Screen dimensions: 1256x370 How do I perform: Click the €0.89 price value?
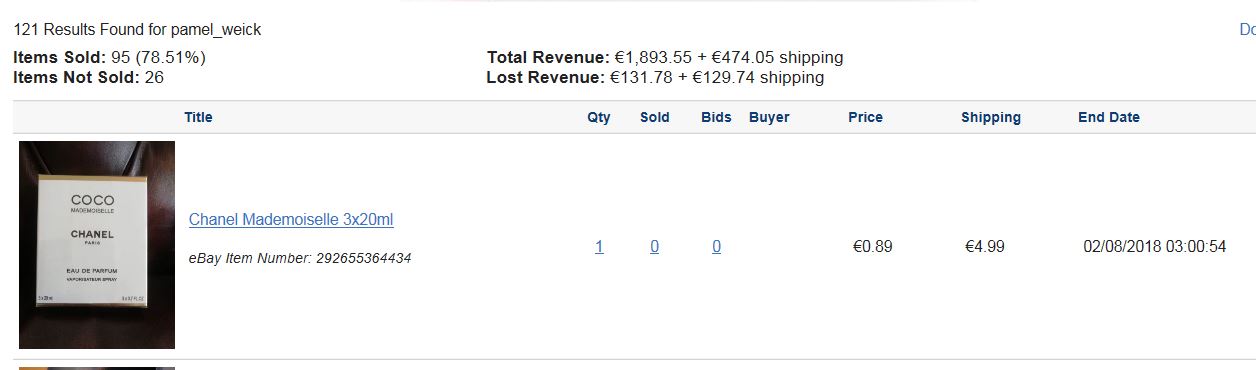872,246
